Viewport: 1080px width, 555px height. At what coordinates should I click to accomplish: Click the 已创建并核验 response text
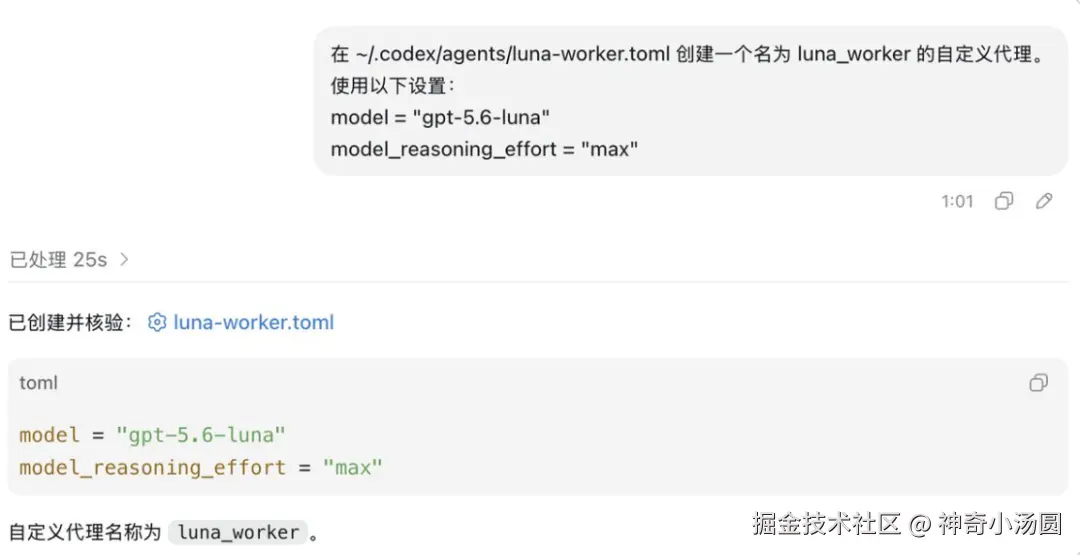[71, 322]
